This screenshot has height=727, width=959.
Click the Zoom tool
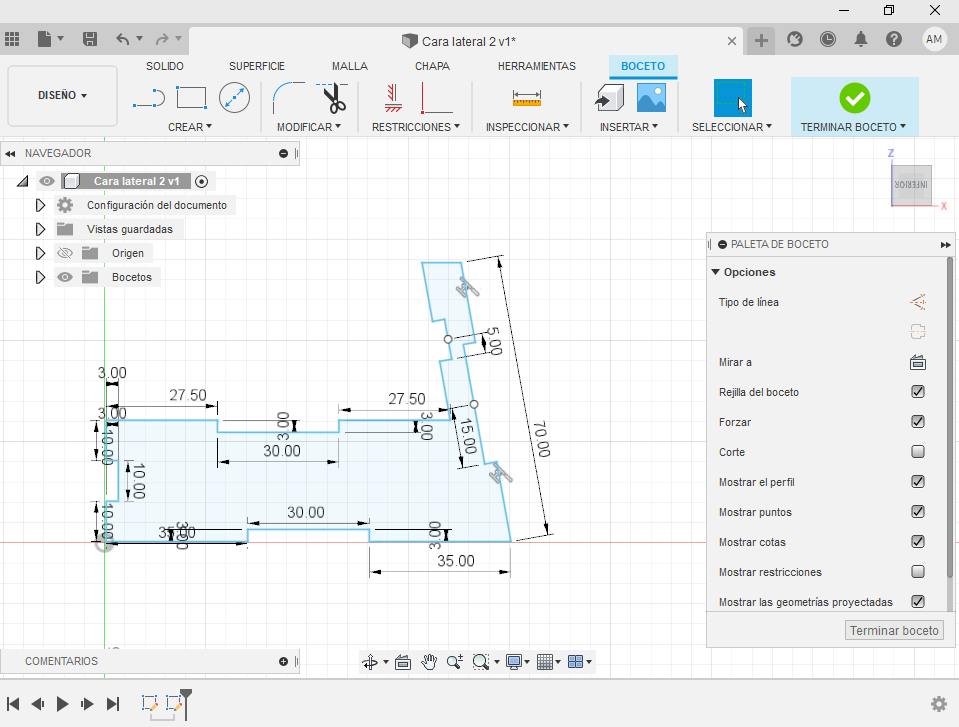[x=454, y=662]
